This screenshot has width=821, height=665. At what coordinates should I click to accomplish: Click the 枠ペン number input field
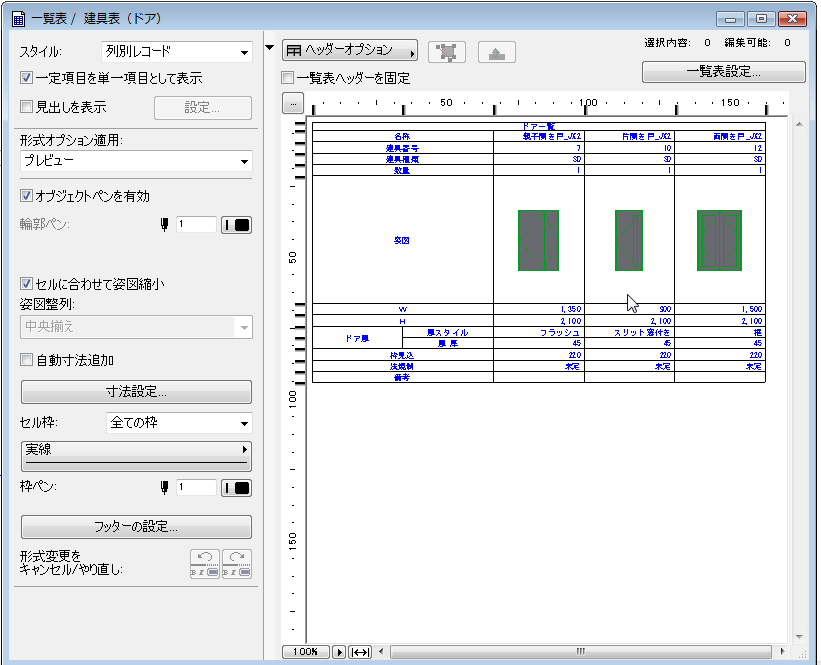[196, 487]
